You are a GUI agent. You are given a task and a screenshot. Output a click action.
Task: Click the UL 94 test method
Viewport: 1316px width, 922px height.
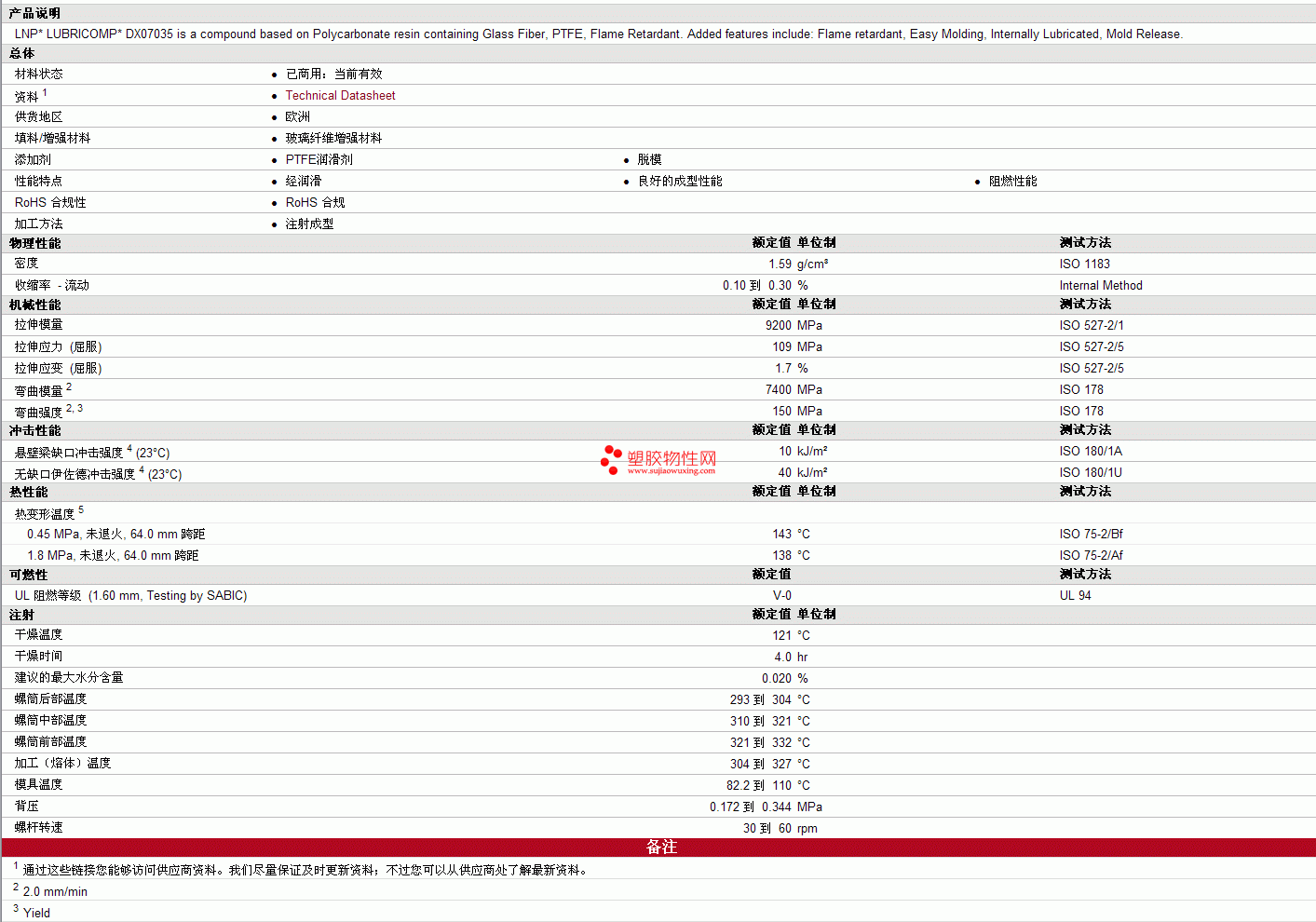1076,595
